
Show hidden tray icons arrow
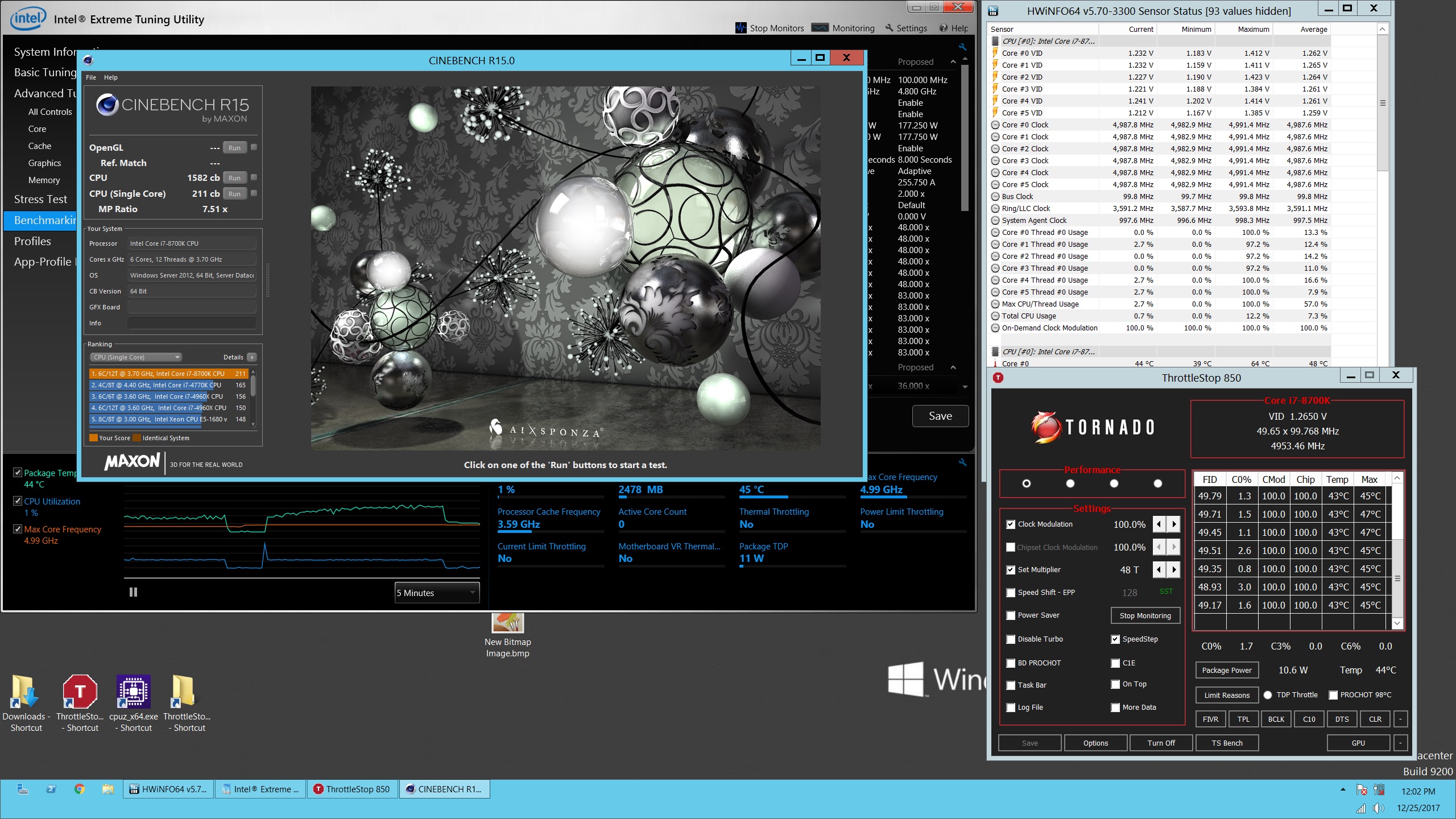click(1343, 790)
